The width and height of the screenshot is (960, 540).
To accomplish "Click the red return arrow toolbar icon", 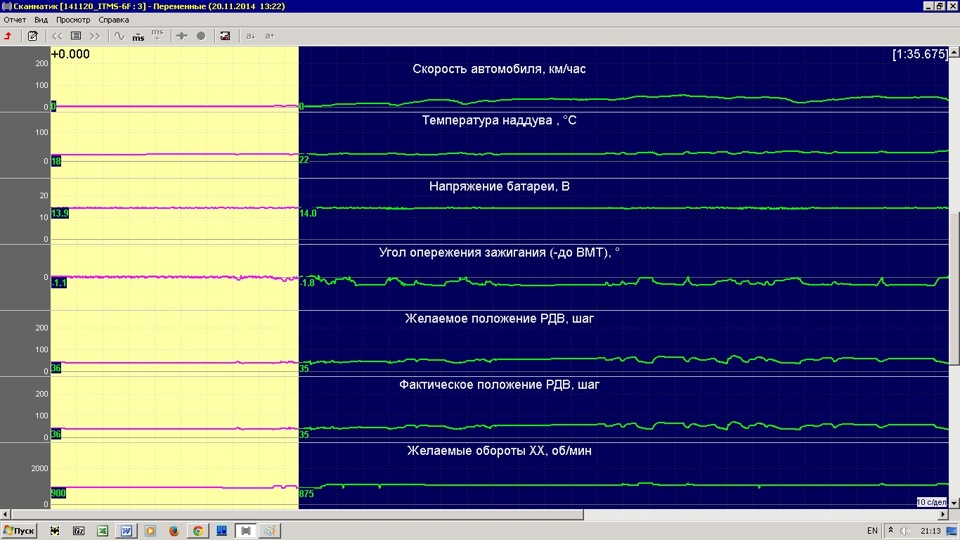I will point(9,36).
